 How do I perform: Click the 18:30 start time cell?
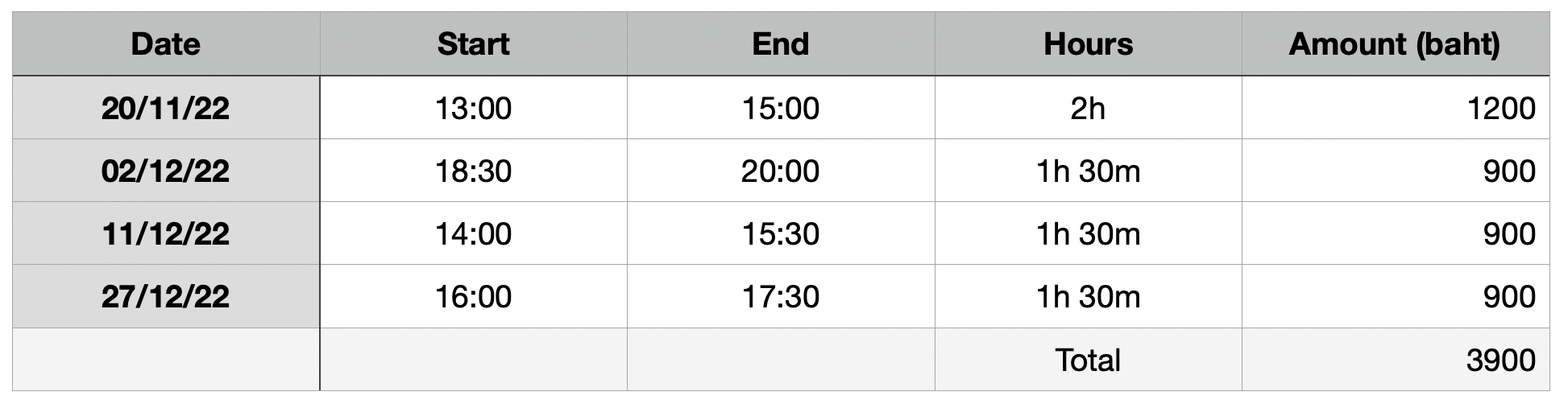(473, 171)
